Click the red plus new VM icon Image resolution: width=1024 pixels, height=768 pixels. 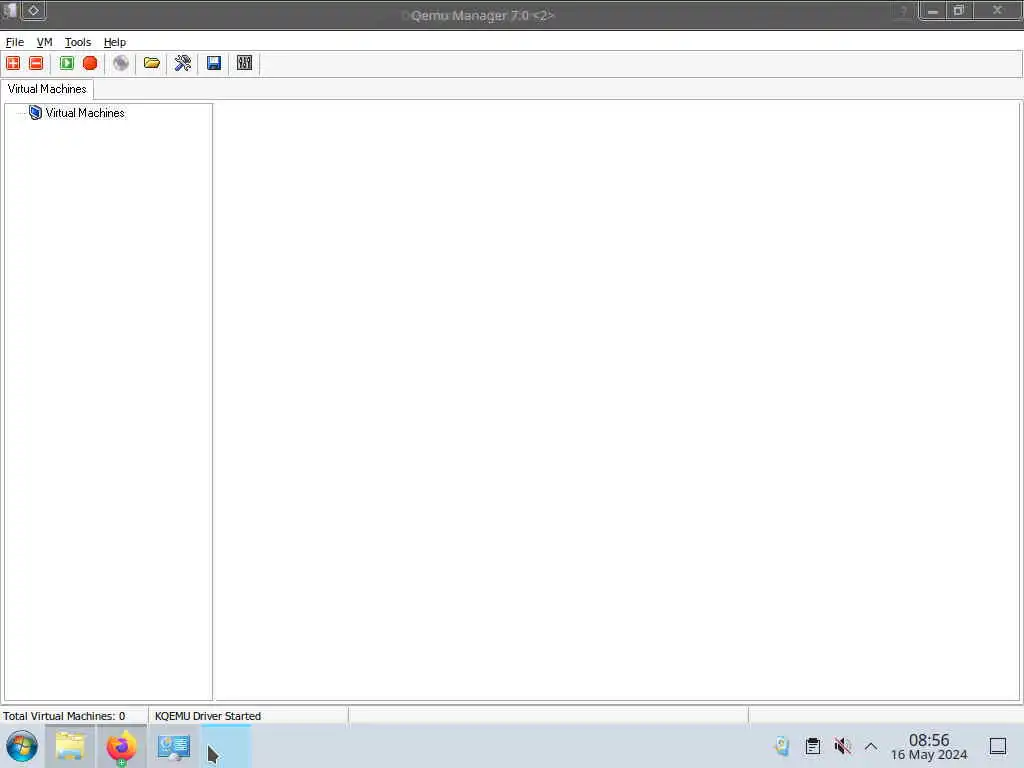(13, 63)
